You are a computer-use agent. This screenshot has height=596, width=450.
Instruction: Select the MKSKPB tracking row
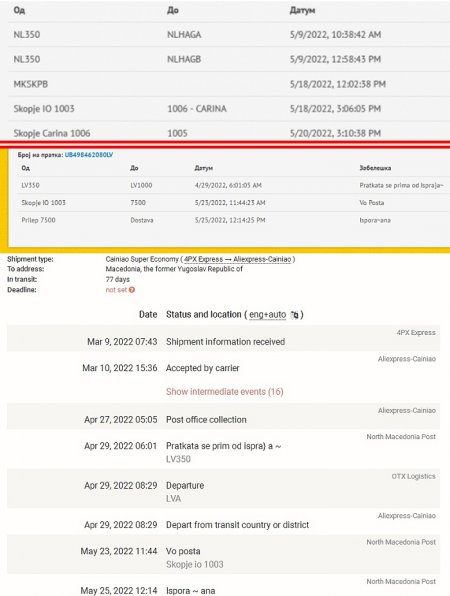(229, 84)
